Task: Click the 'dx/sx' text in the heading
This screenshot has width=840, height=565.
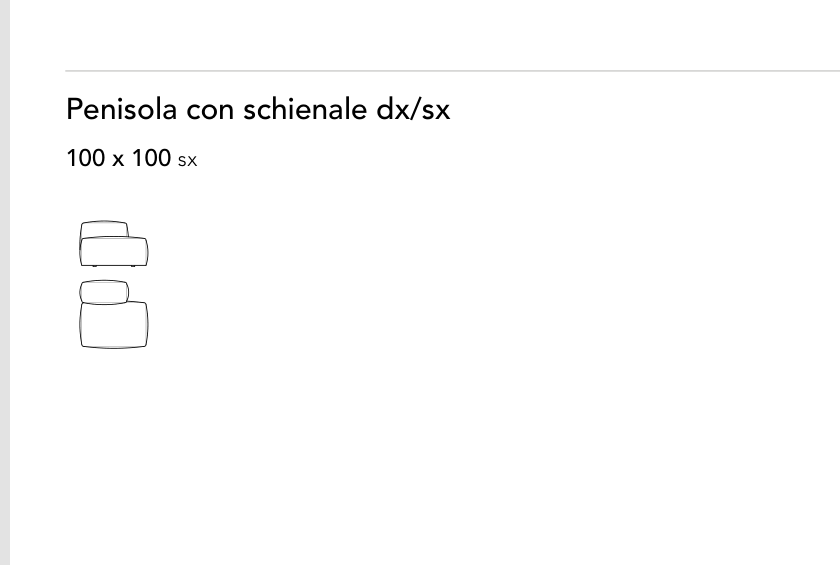Action: point(413,109)
